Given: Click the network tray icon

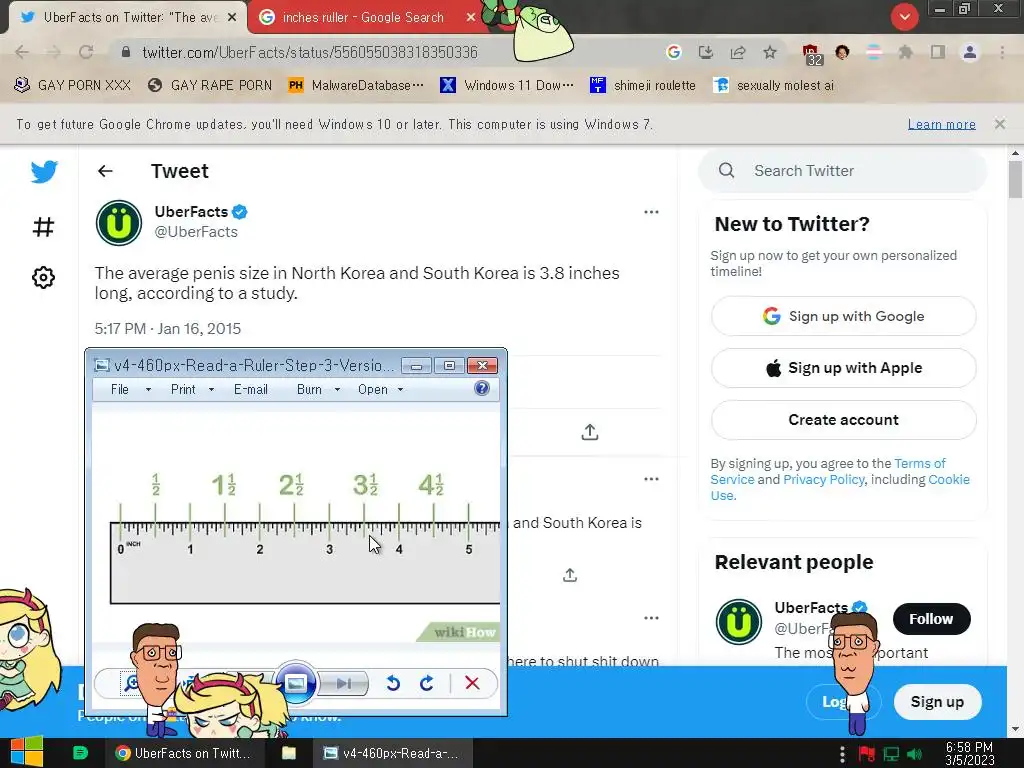Looking at the screenshot, I should tap(891, 754).
